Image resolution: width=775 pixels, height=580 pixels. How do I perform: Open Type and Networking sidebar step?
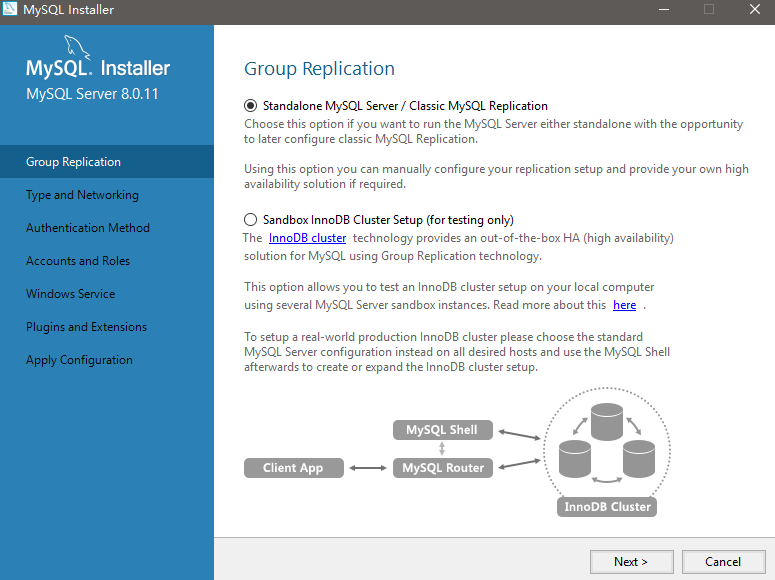click(x=107, y=195)
